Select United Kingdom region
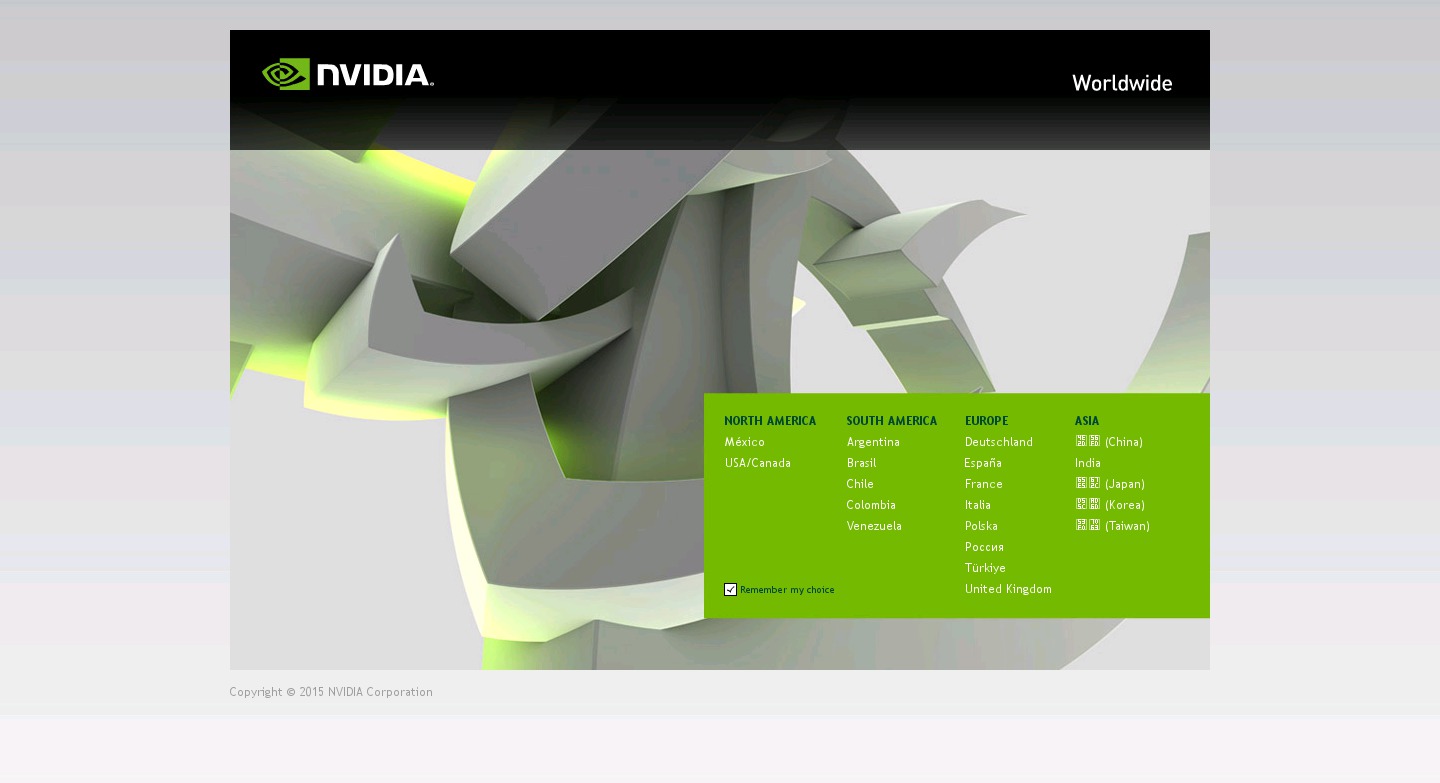1440x783 pixels. 1007,589
